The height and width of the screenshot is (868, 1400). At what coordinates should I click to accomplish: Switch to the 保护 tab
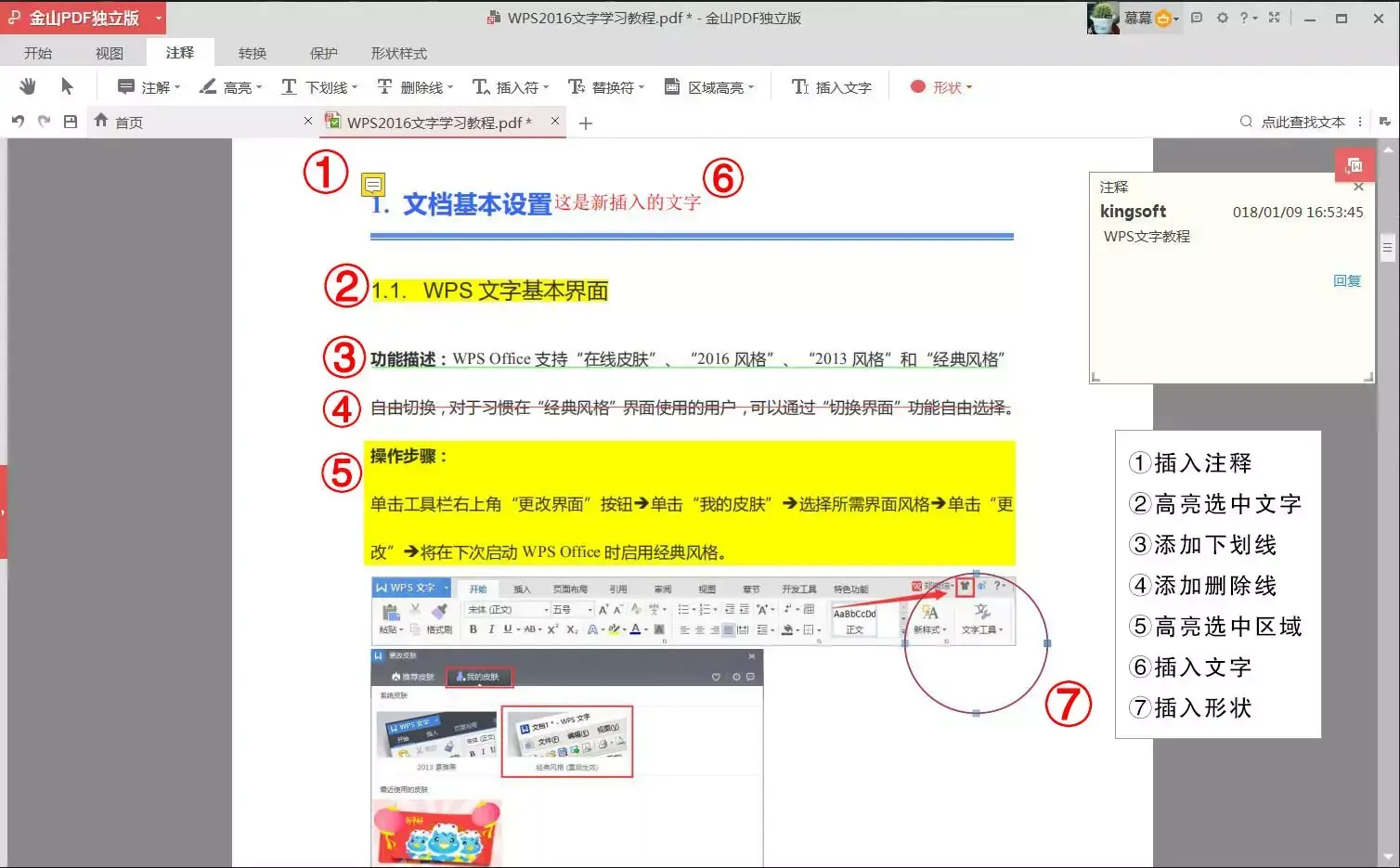coord(324,53)
